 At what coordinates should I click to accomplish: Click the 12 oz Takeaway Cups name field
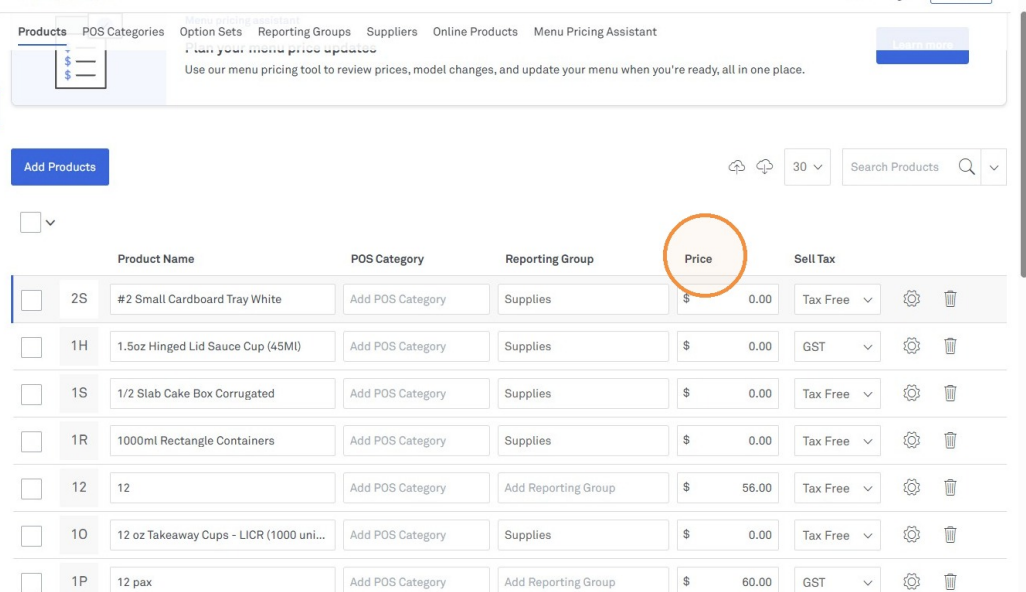point(222,534)
